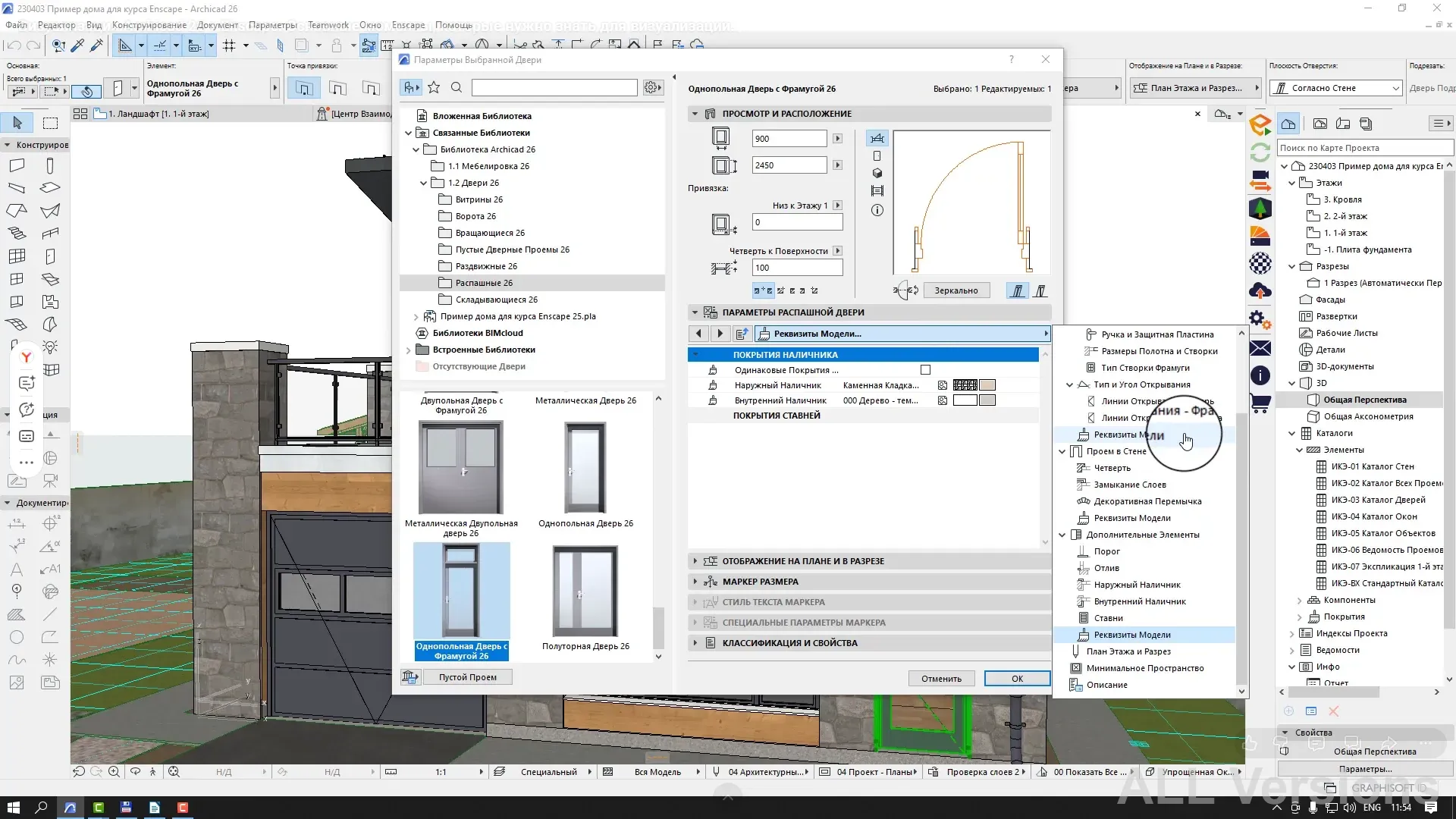Open the Project Map icon in Navigator
This screenshot has height=819, width=1456.
[x=1288, y=124]
